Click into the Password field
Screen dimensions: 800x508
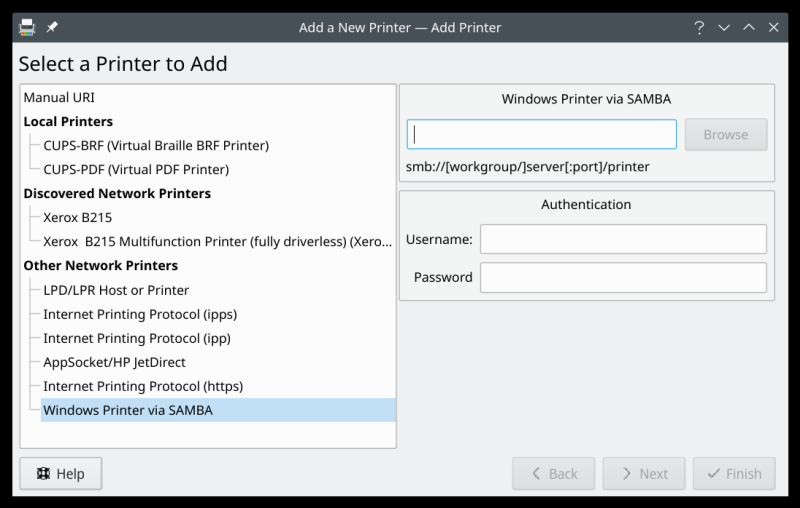coord(622,277)
